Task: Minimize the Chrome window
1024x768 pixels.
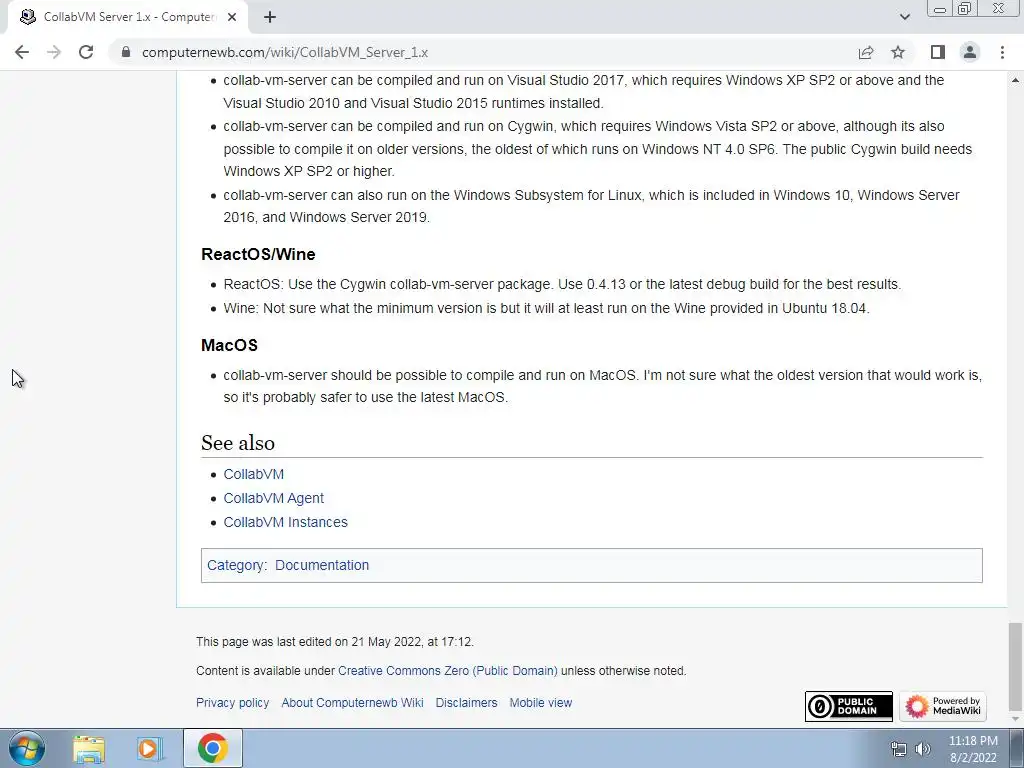Action: point(940,8)
